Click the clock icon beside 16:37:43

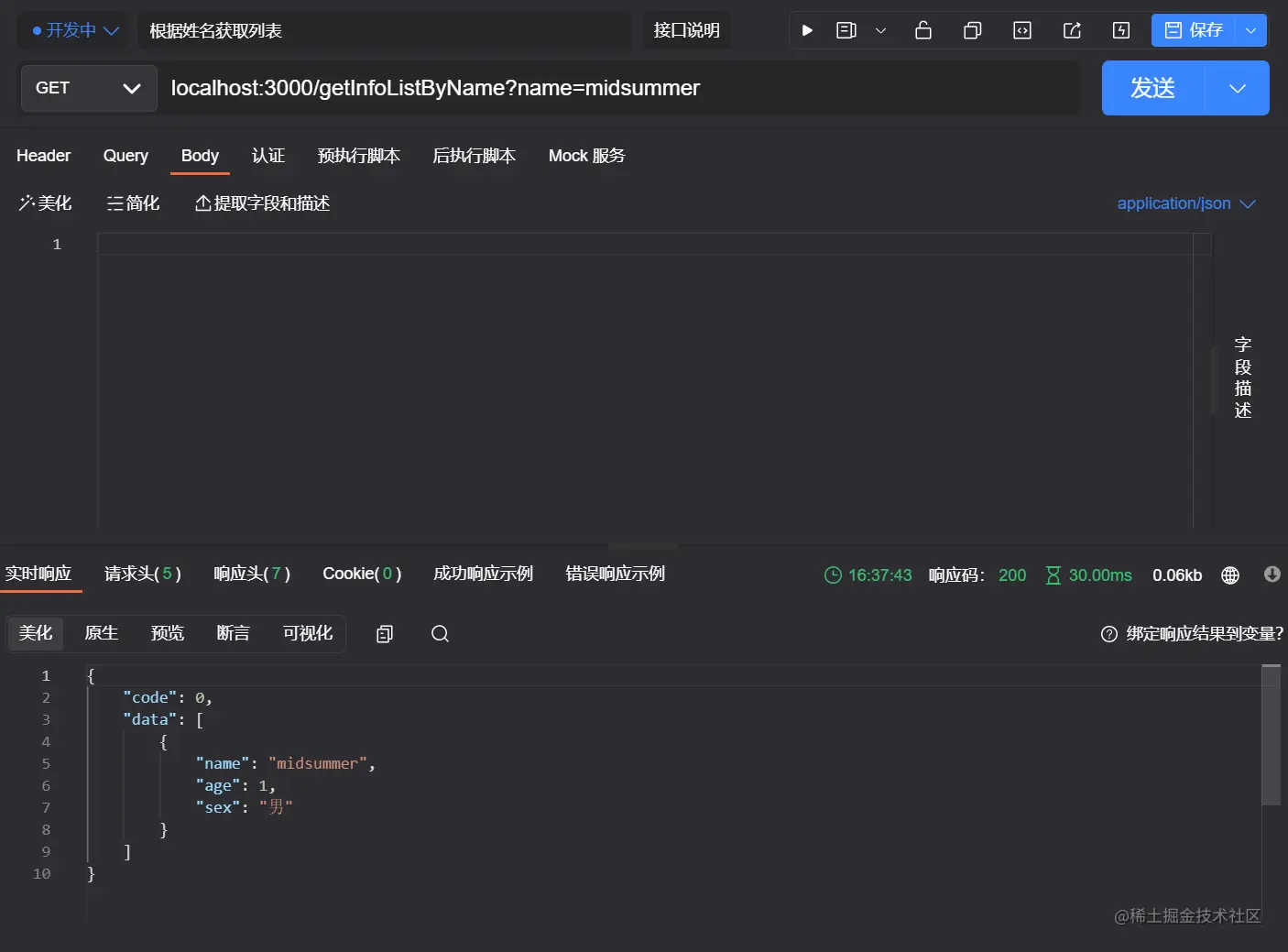(x=833, y=575)
